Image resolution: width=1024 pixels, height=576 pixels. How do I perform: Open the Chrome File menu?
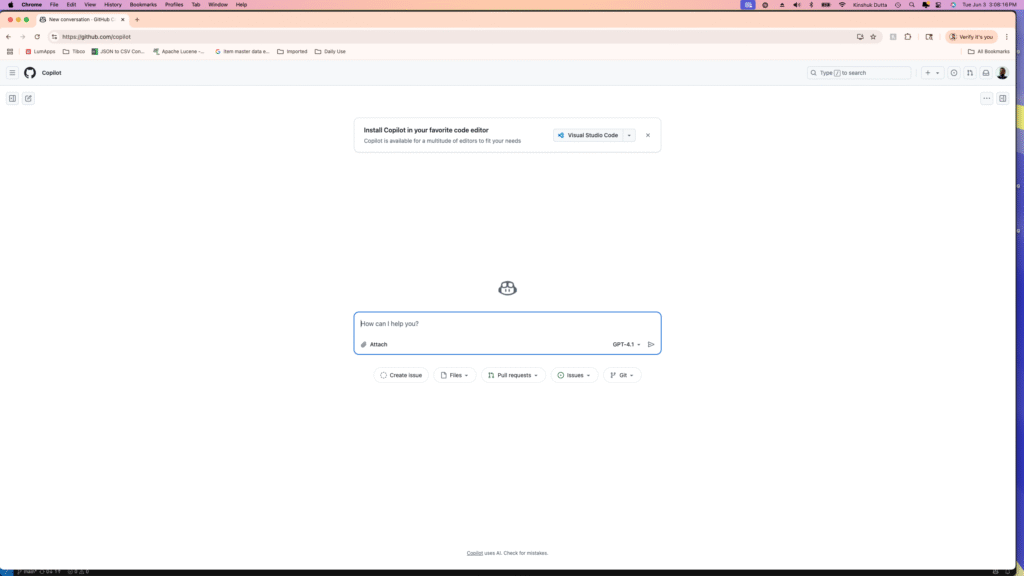(54, 5)
